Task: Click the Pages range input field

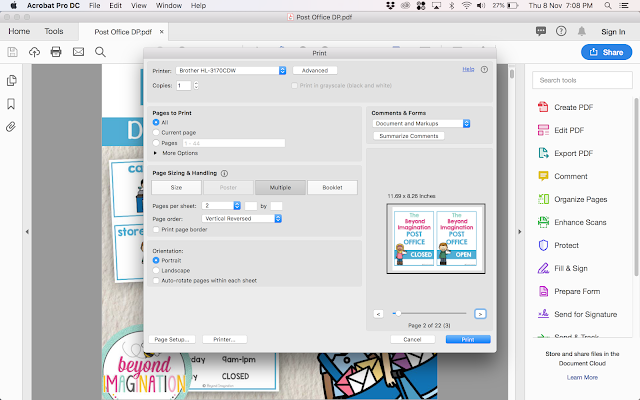Action: point(234,143)
